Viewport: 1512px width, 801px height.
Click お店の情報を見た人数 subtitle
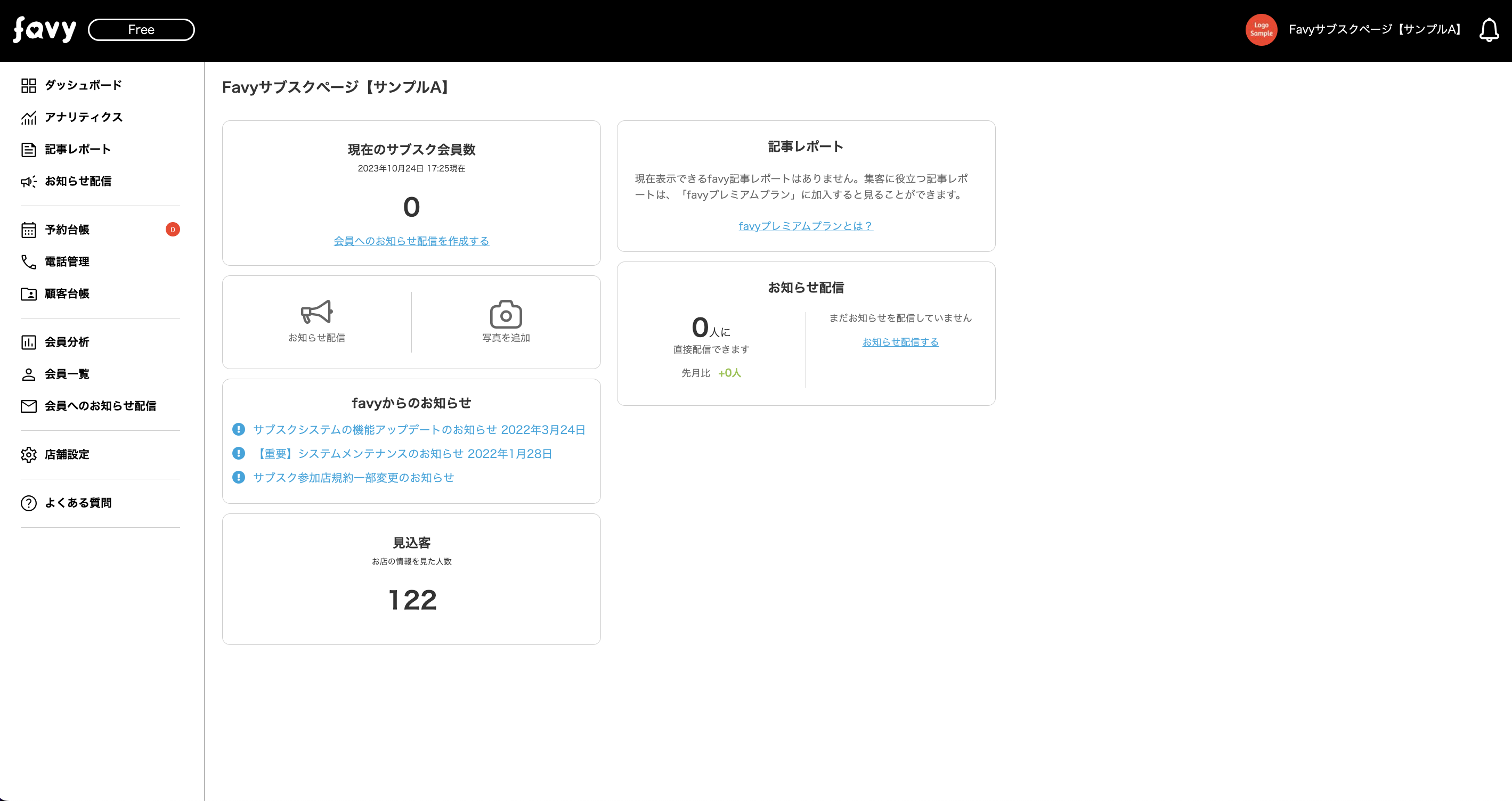(411, 561)
